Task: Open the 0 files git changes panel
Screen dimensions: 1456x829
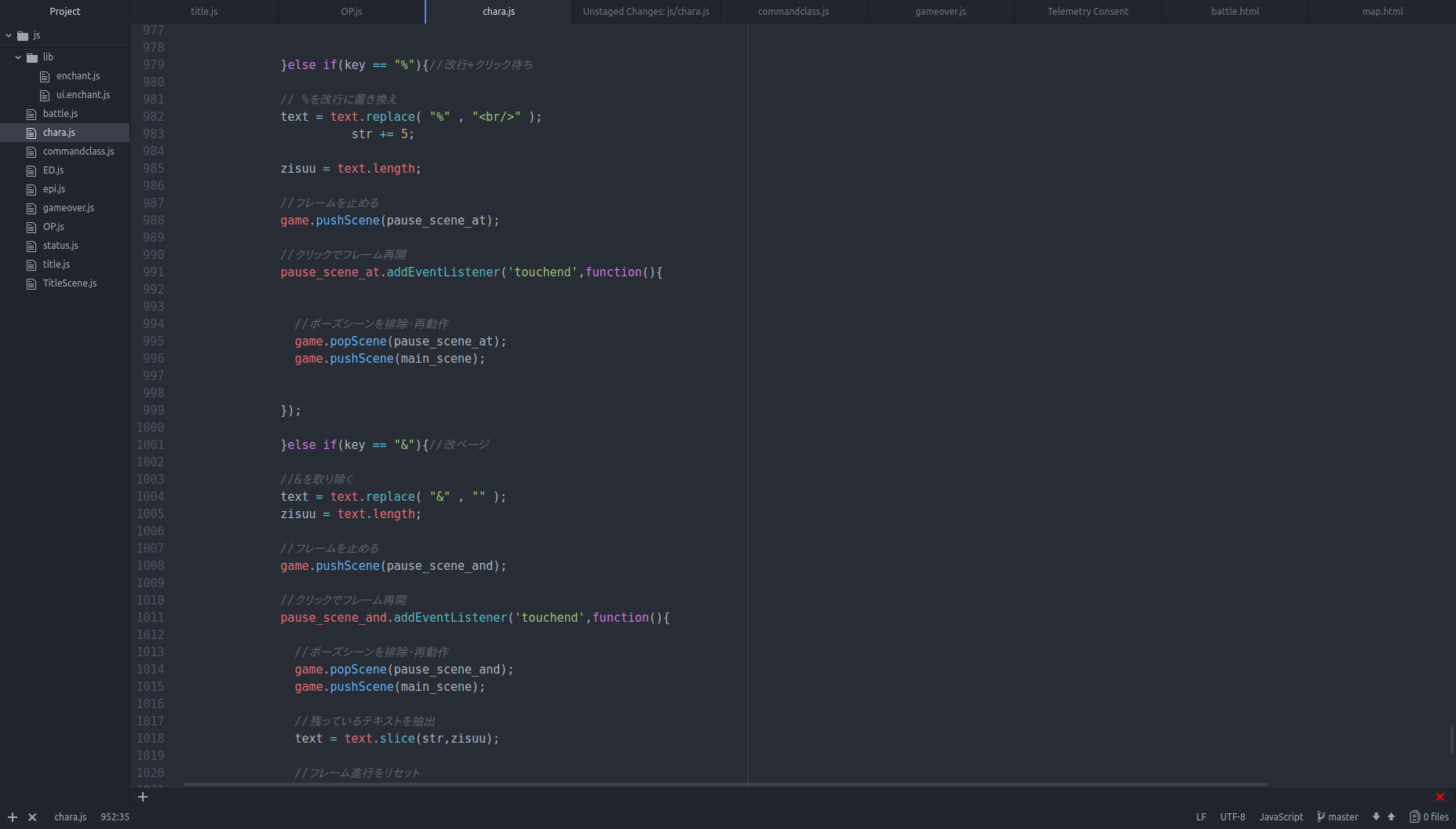Action: click(1429, 817)
